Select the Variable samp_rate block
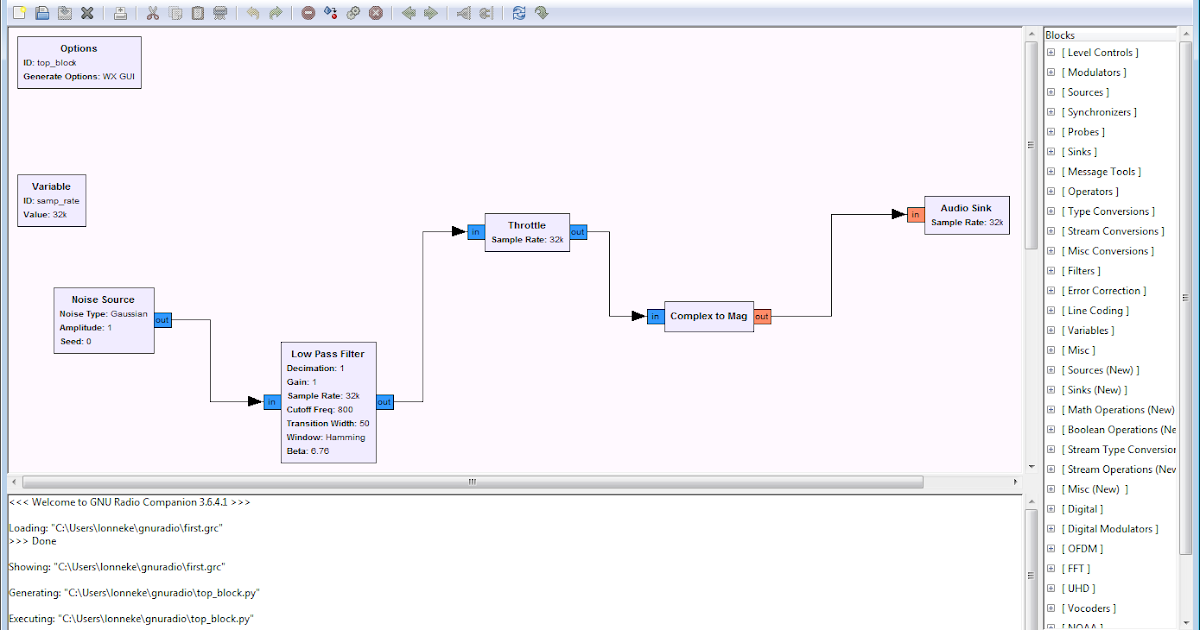 pyautogui.click(x=51, y=200)
